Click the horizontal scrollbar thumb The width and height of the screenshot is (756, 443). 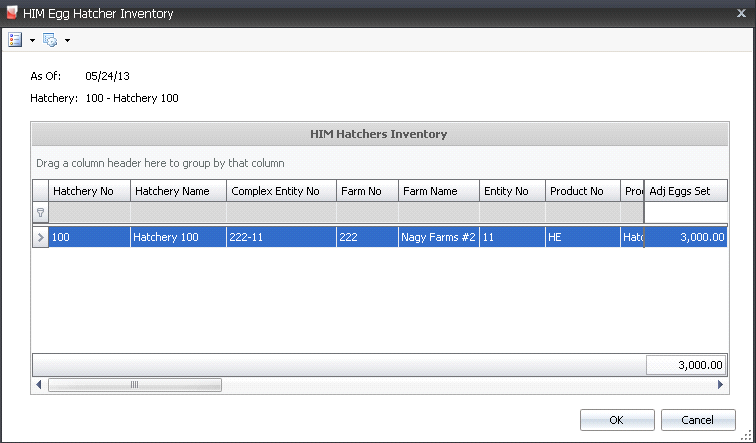pyautogui.click(x=135, y=385)
